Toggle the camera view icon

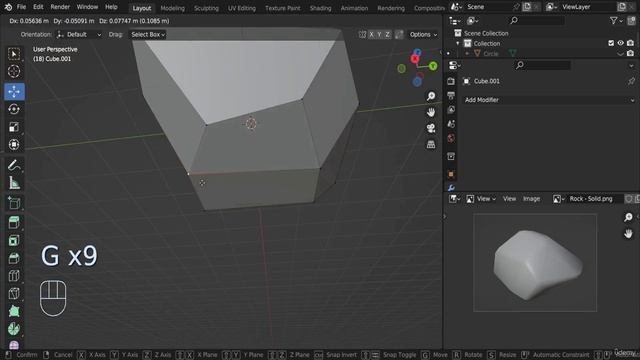tap(431, 128)
